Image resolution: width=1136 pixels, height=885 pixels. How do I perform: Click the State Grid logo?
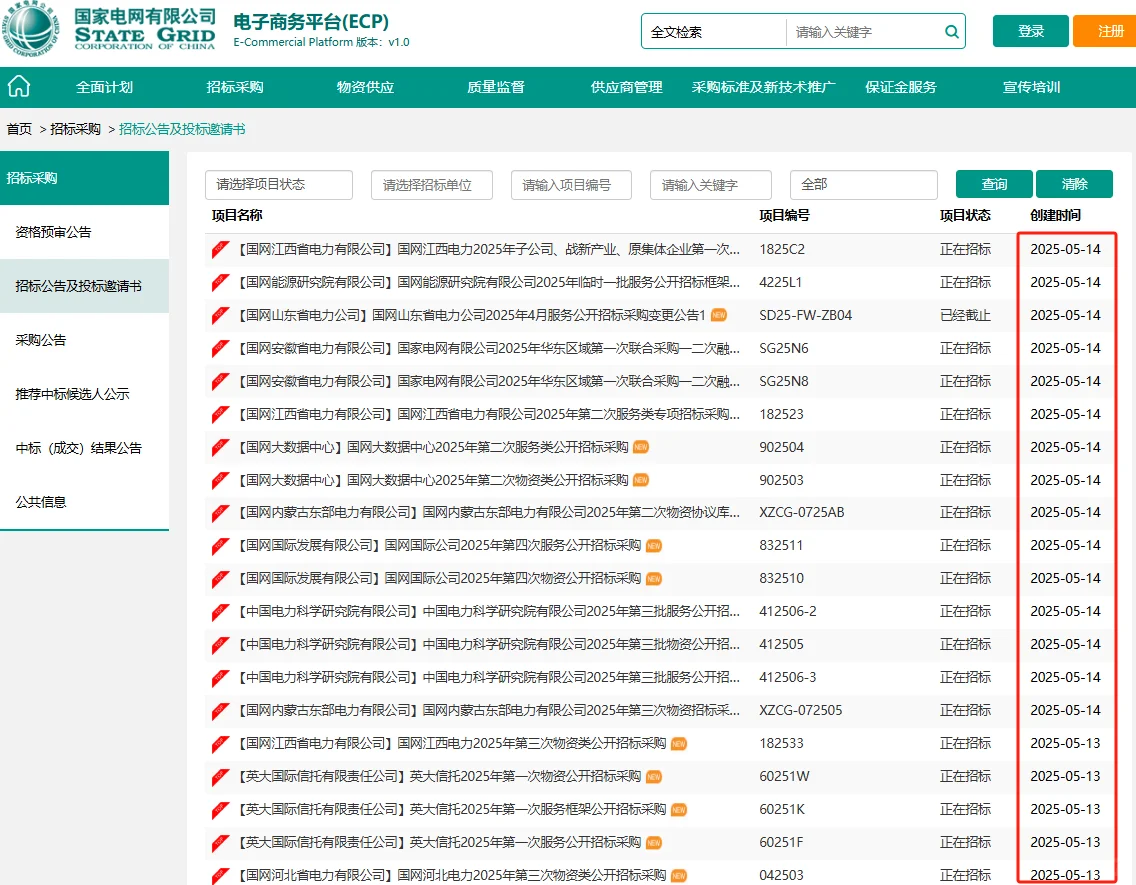click(30, 31)
